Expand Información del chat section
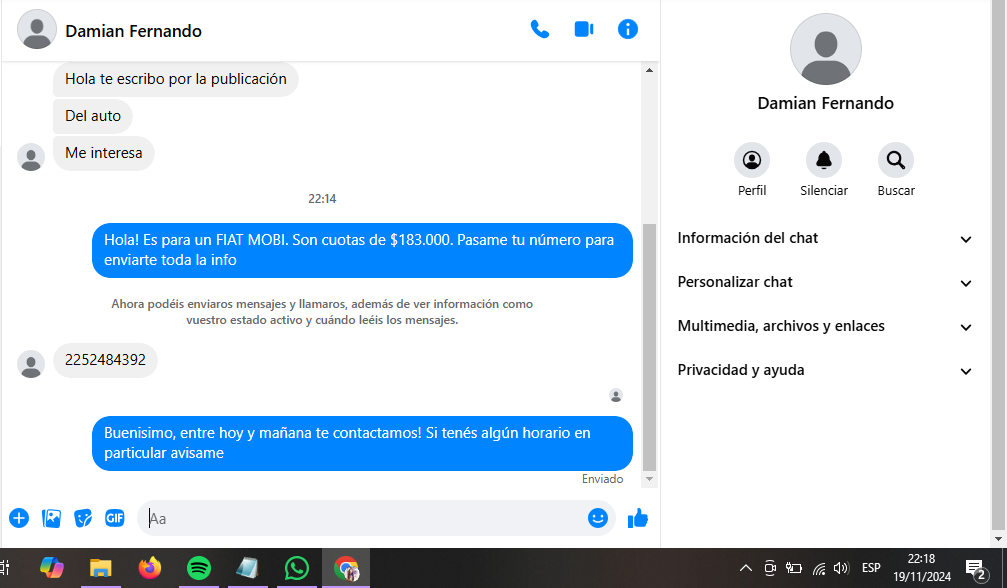Screen dimensions: 1007x588 (x=825, y=239)
